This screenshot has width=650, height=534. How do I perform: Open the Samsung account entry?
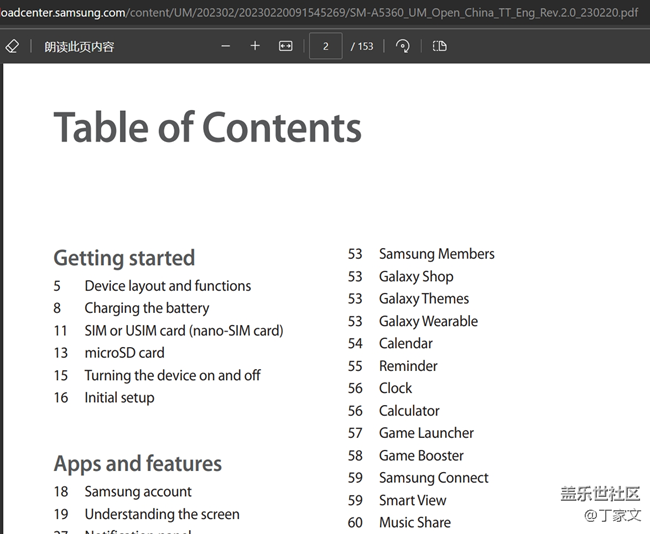138,491
